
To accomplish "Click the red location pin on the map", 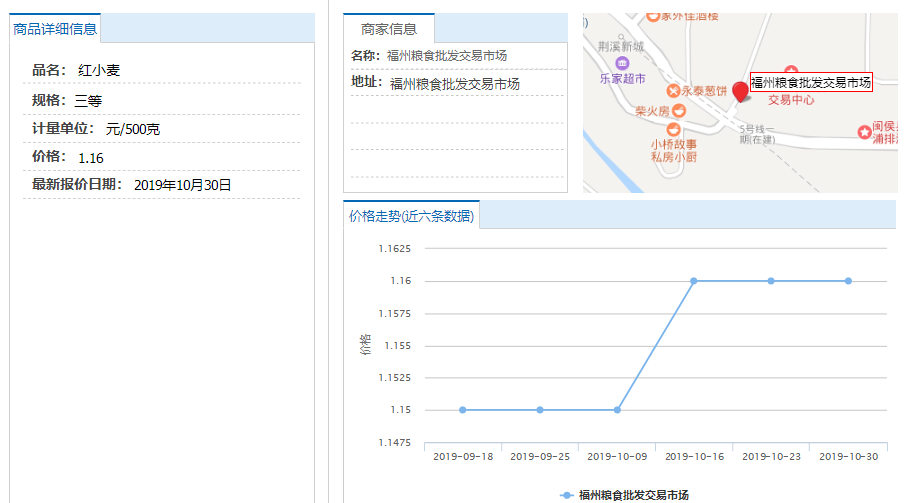I will point(740,92).
